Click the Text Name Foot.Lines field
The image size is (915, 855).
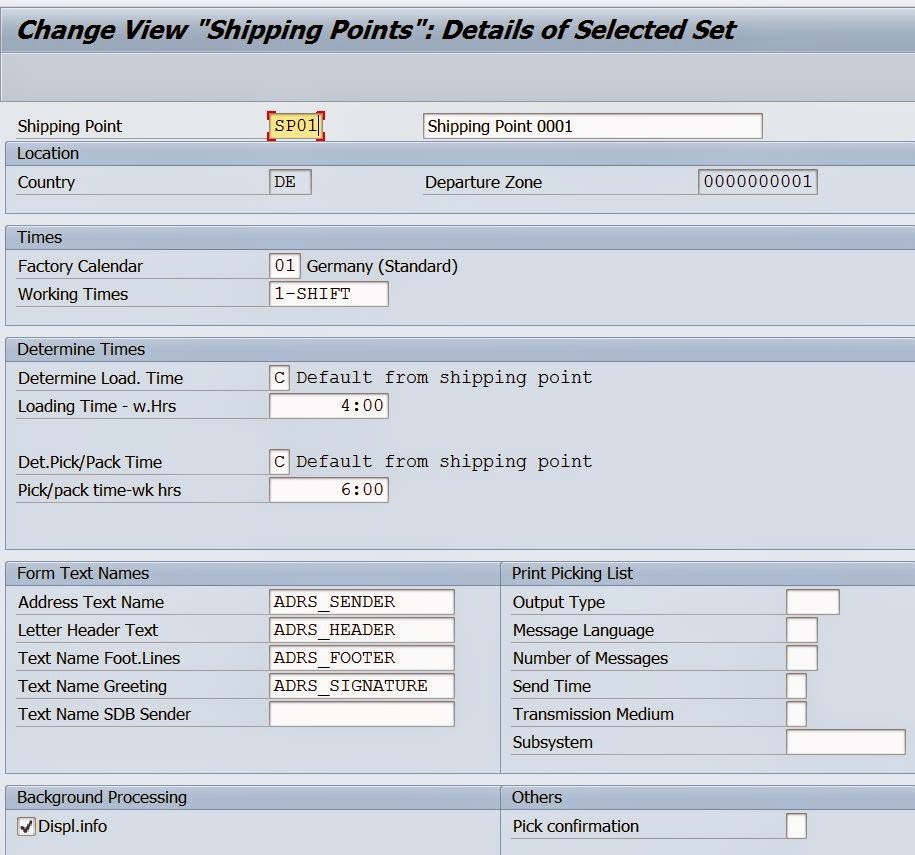tap(360, 658)
